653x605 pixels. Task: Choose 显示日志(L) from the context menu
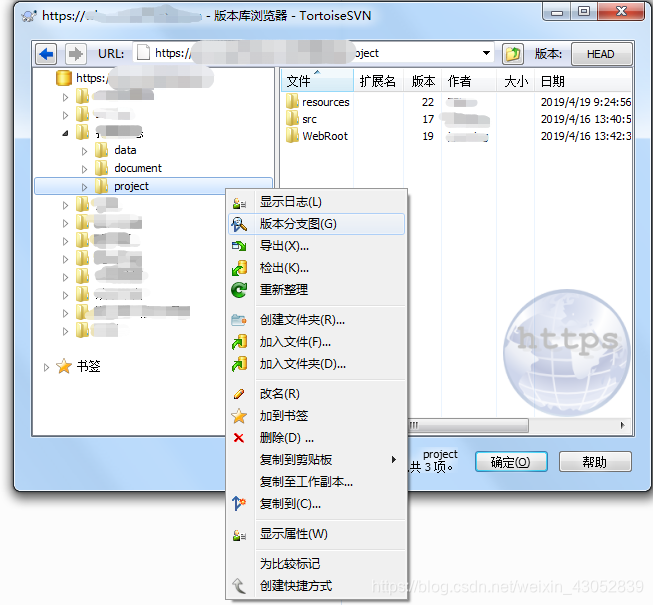tap(317, 202)
